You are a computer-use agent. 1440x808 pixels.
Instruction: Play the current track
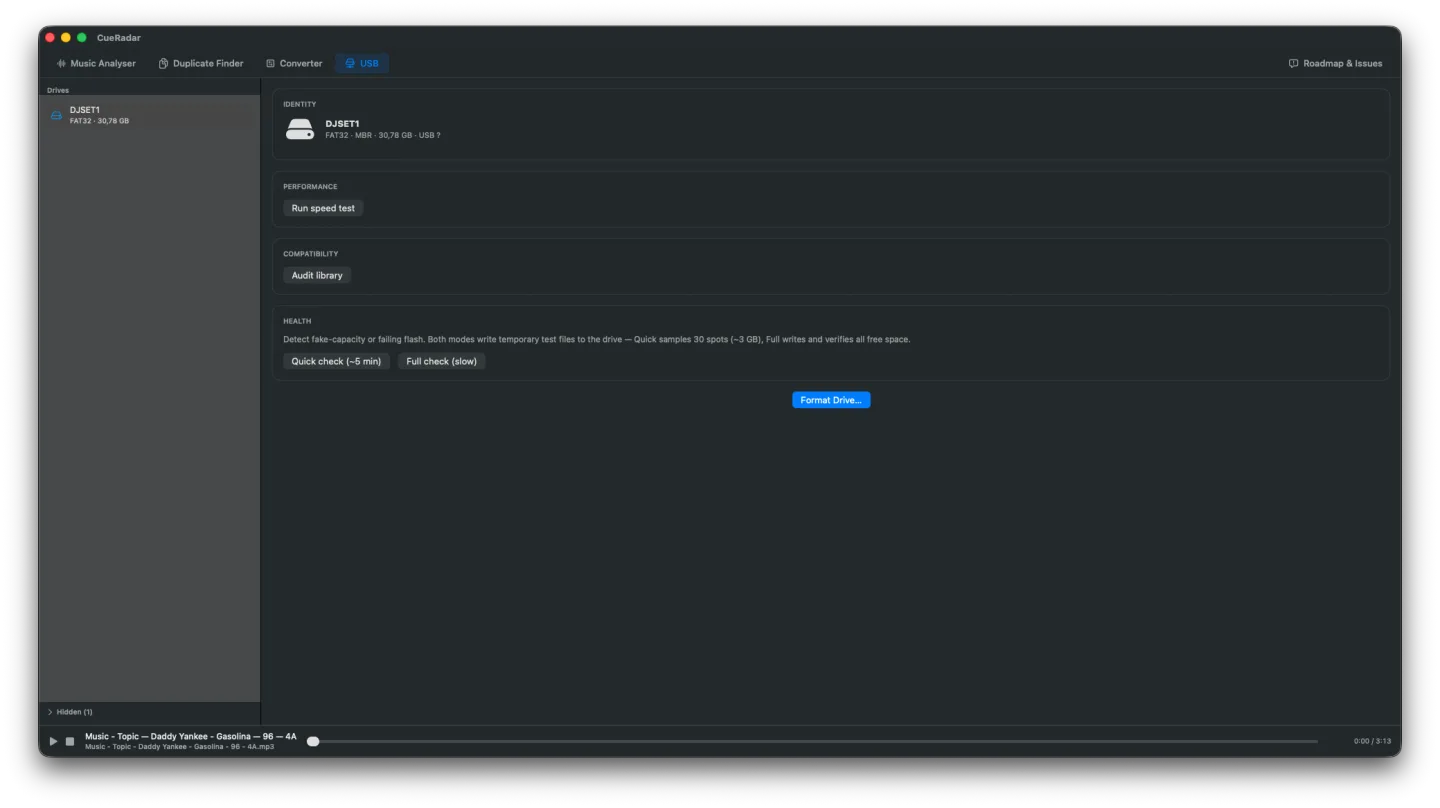53,741
